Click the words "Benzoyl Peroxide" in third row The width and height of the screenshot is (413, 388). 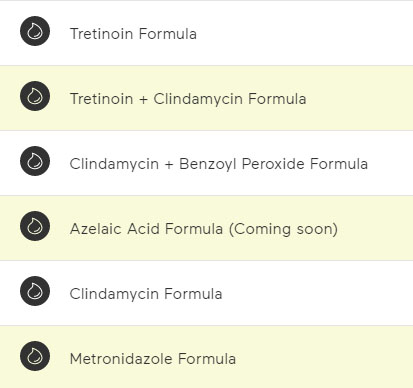(x=241, y=164)
